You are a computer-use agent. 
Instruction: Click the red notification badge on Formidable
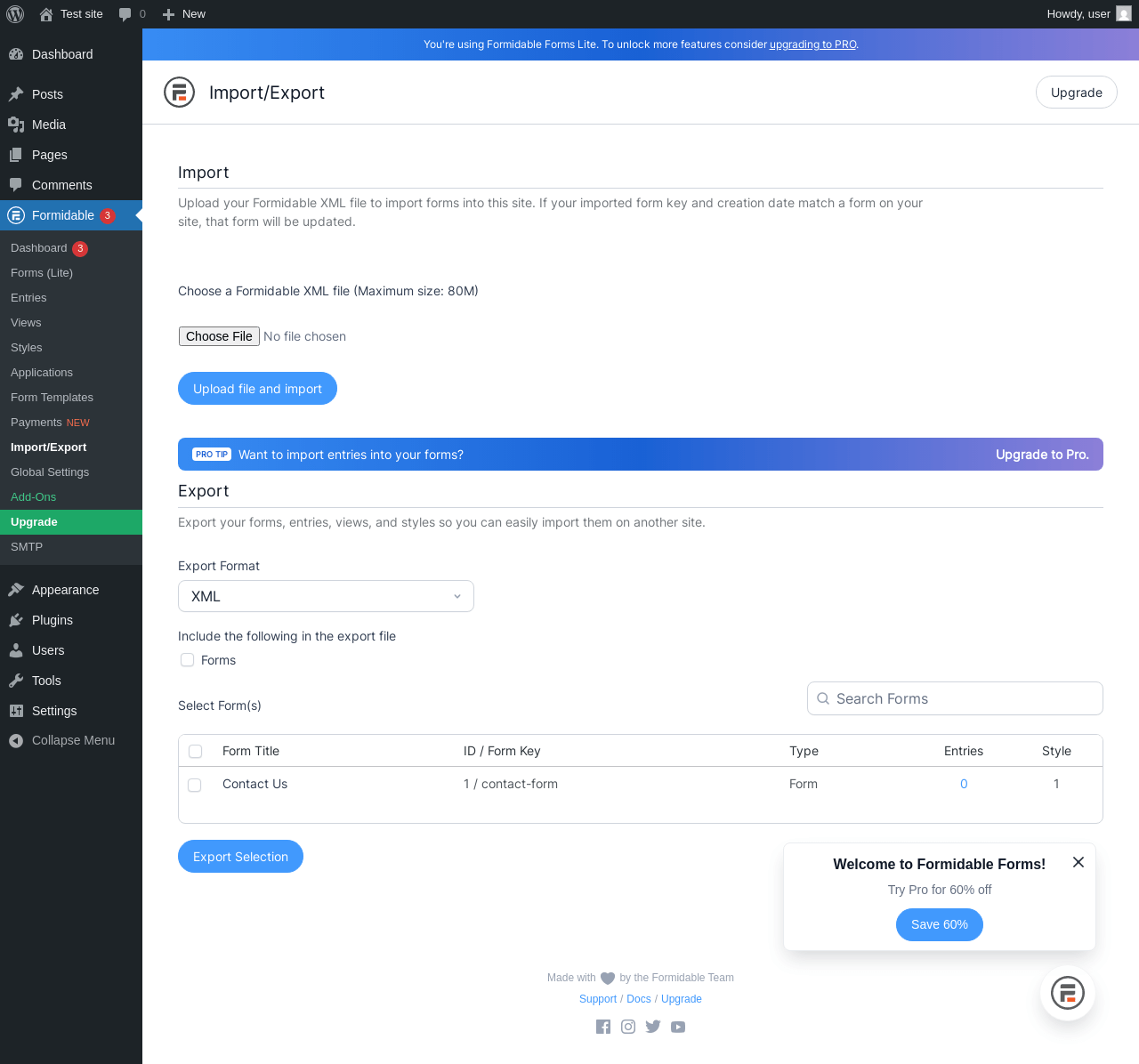point(108,215)
